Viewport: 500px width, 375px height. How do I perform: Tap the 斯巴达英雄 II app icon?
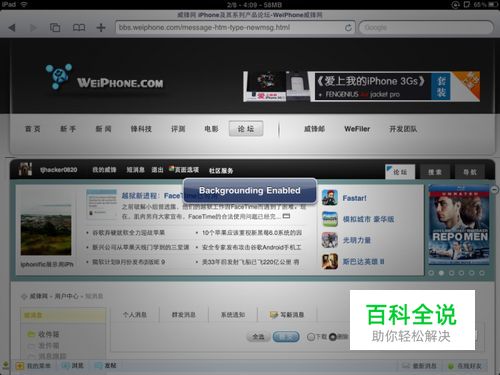coord(330,261)
